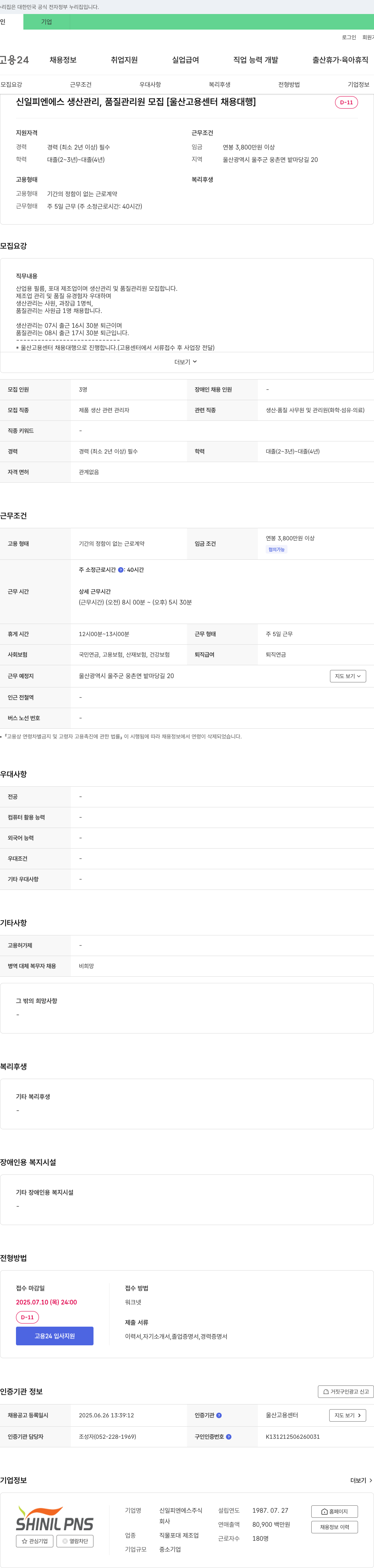Click 생산·품질 사무원 관련 직종 cell
This screenshot has height=1568, width=374.
pos(315,410)
